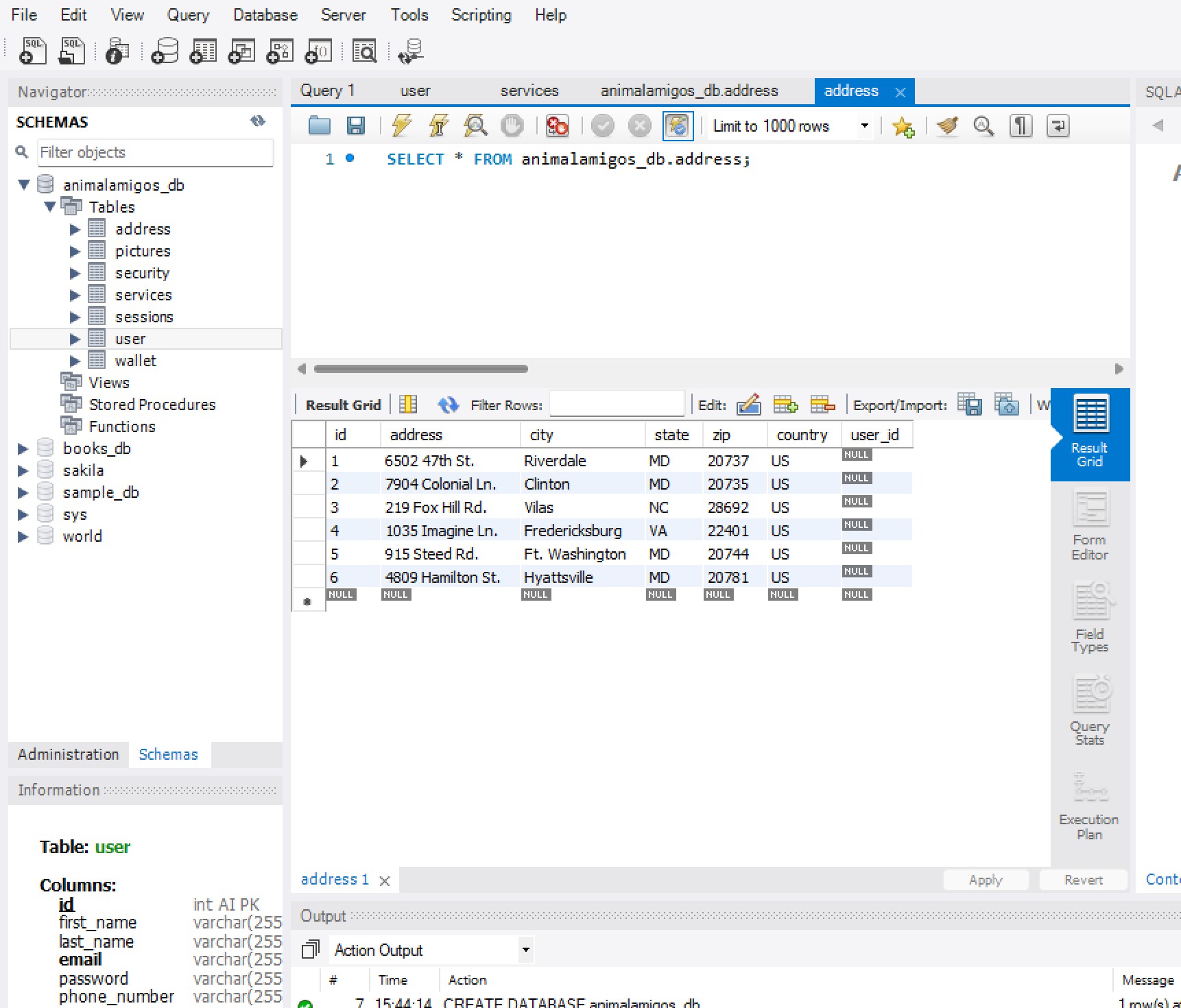This screenshot has height=1008, width=1181.
Task: Revert result grid changes
Action: point(1083,880)
